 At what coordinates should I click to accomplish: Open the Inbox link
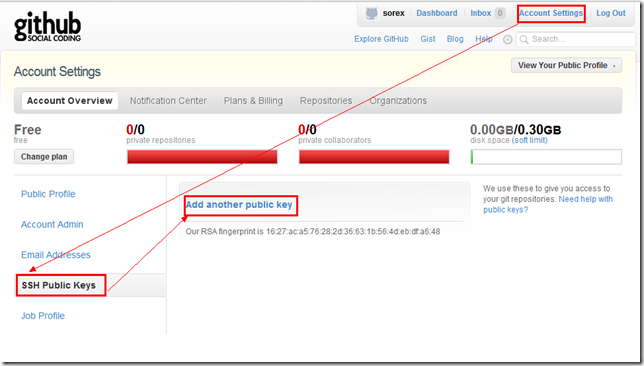[x=481, y=13]
